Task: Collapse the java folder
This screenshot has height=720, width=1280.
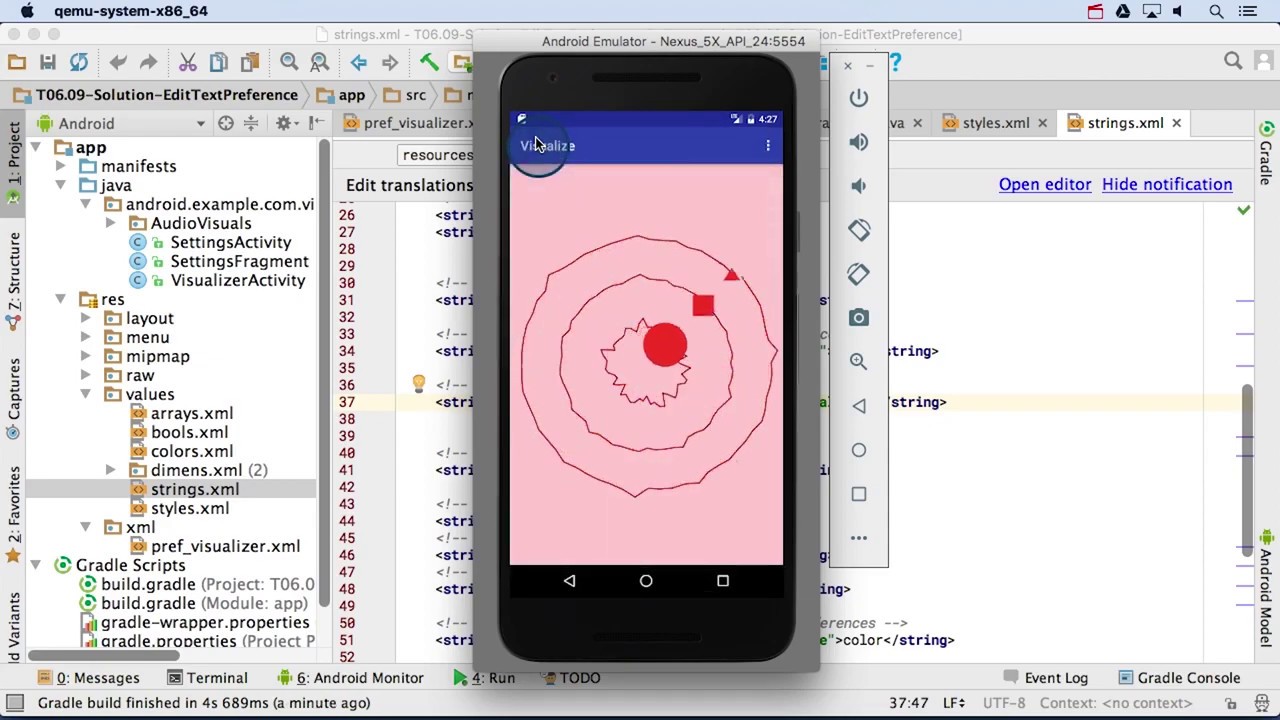Action: coord(60,185)
